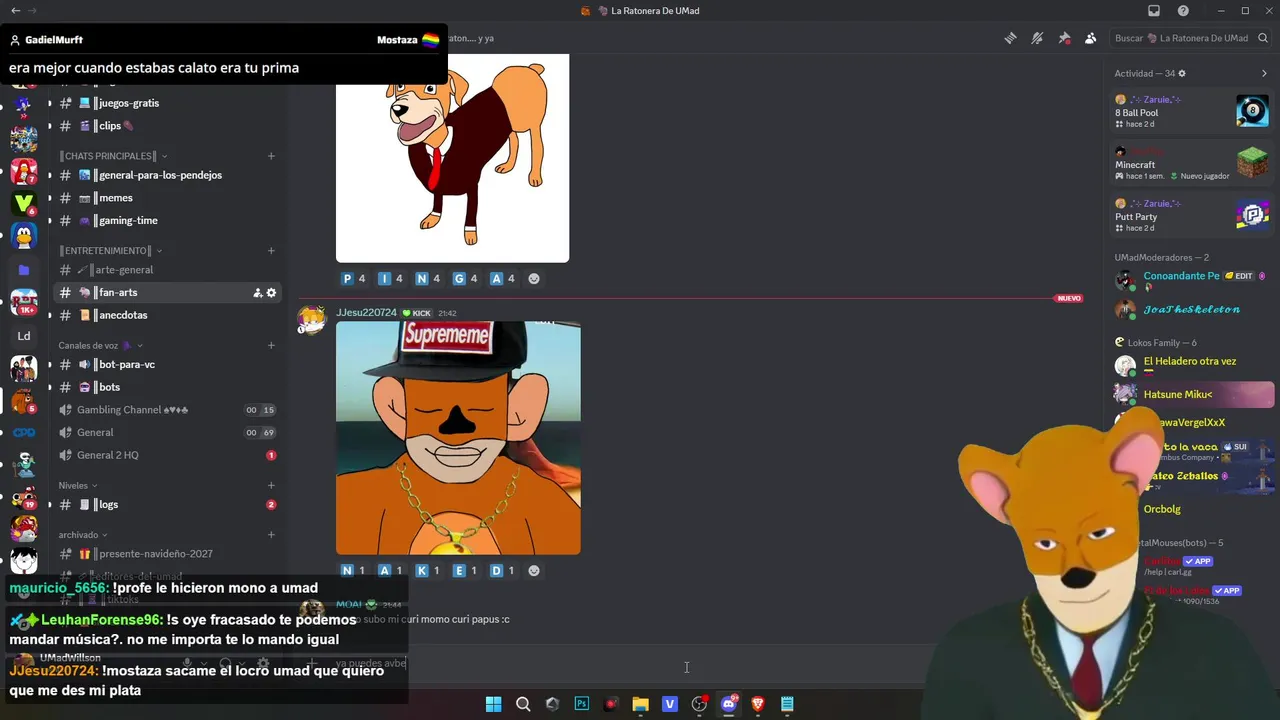Toggle the P reaction with count 4
This screenshot has height=720, width=1280.
[354, 279]
